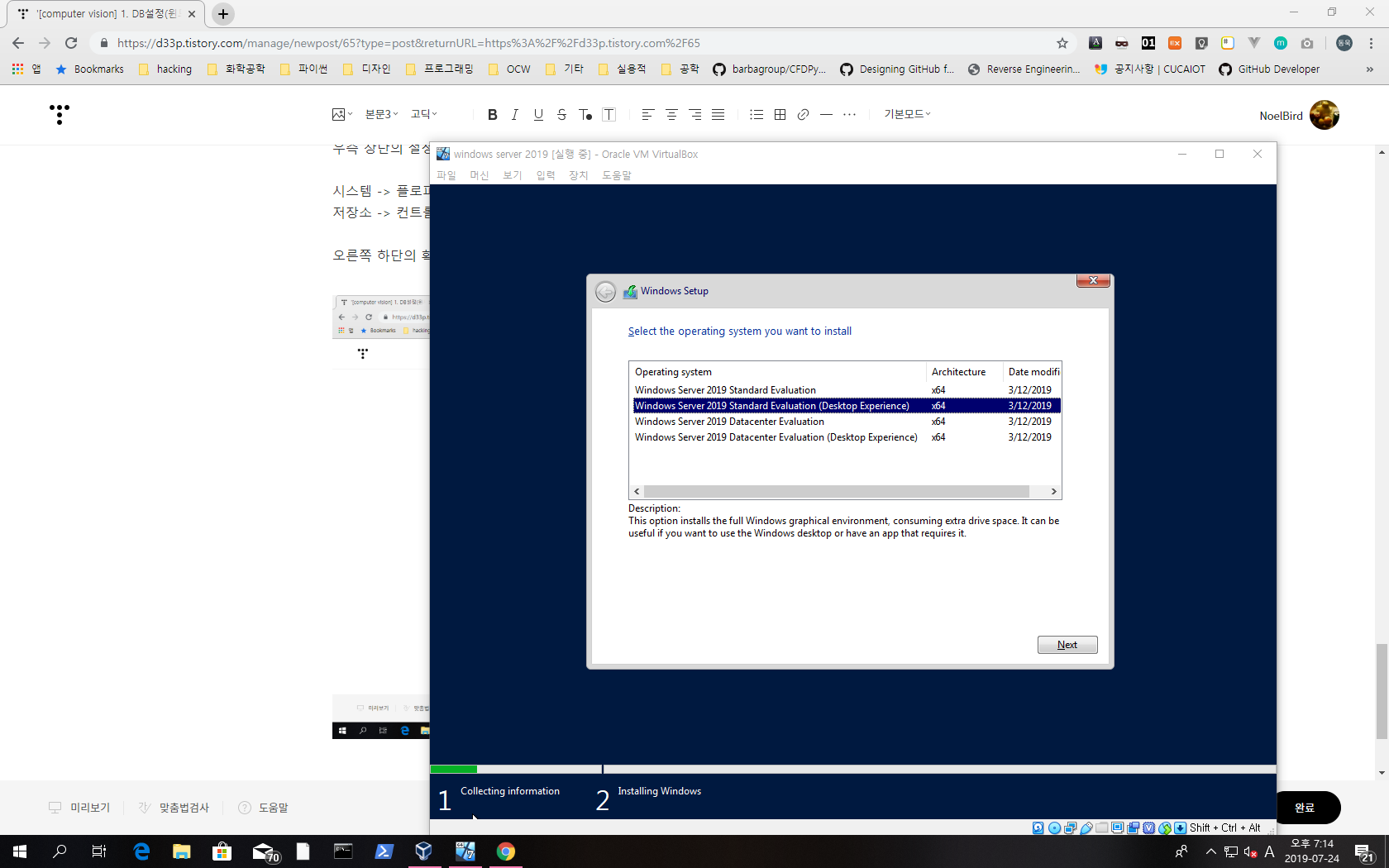Open VirtualBox from the Windows taskbar
The image size is (1389, 868).
click(x=424, y=851)
